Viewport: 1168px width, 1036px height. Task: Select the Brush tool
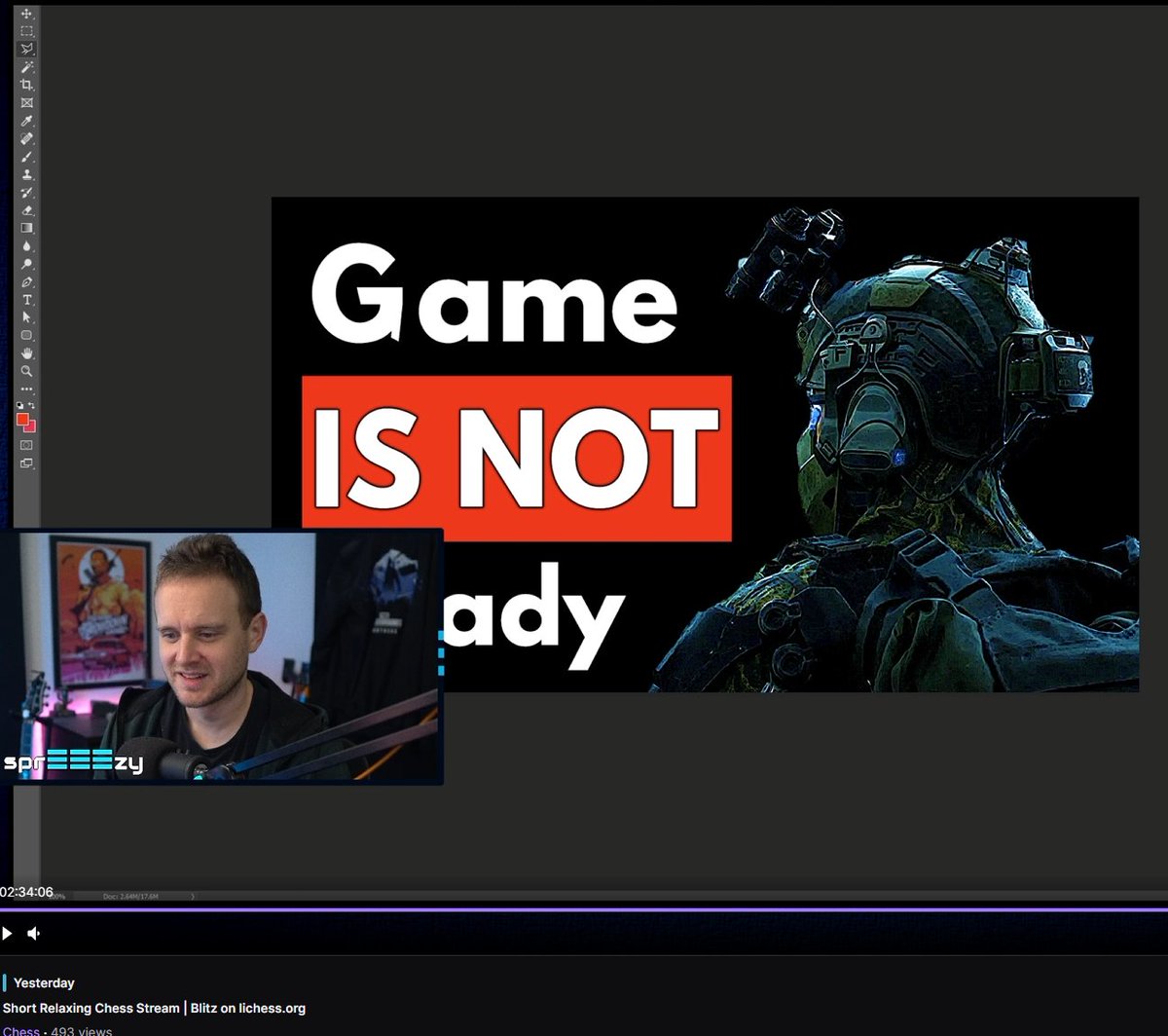coord(27,156)
